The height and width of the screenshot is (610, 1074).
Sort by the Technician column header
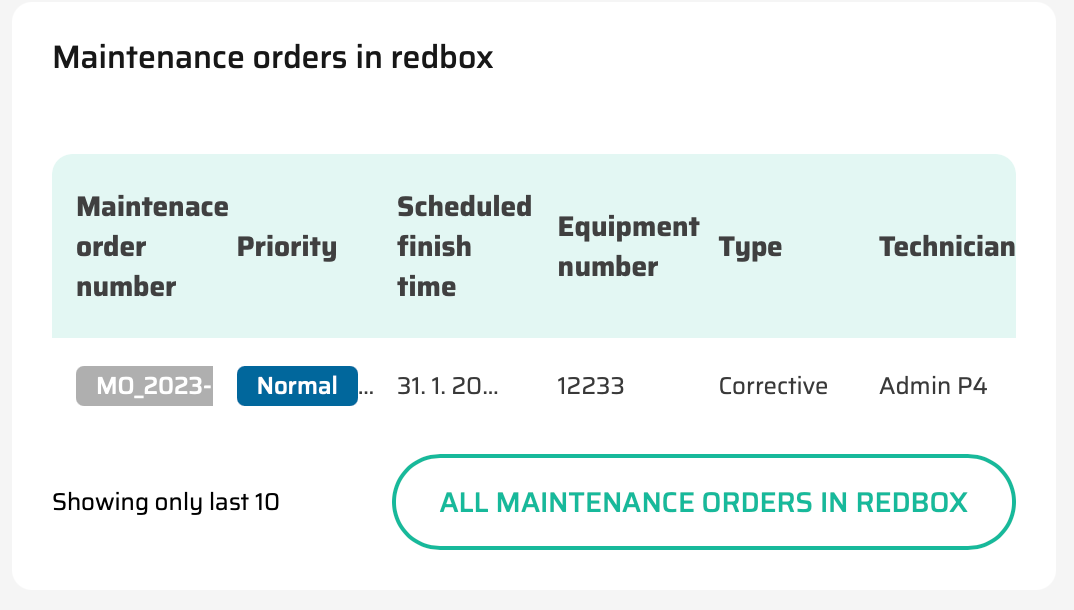946,247
